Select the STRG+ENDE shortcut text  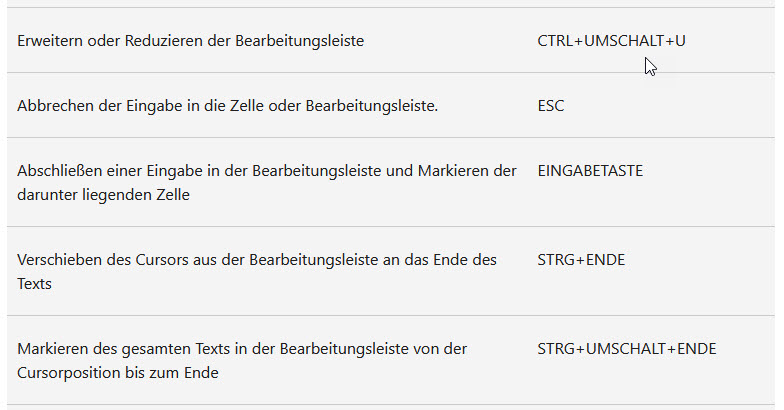[x=581, y=260]
